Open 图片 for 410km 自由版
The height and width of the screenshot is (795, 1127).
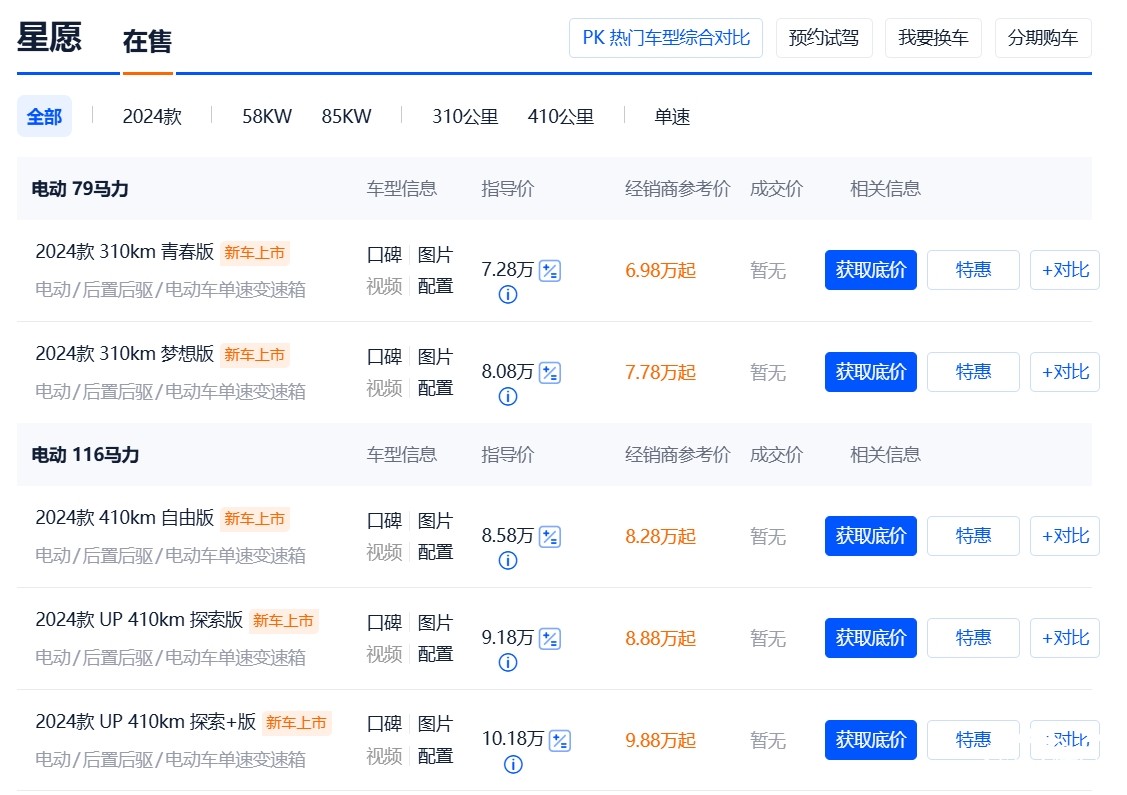coord(436,521)
